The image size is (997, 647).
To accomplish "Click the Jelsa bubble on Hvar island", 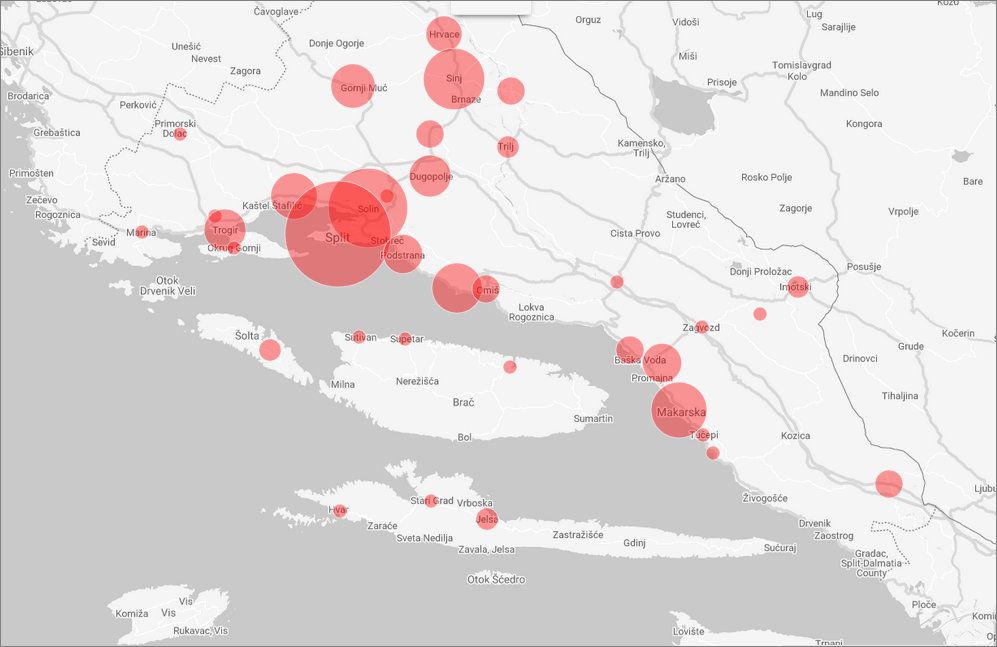I will pos(487,519).
